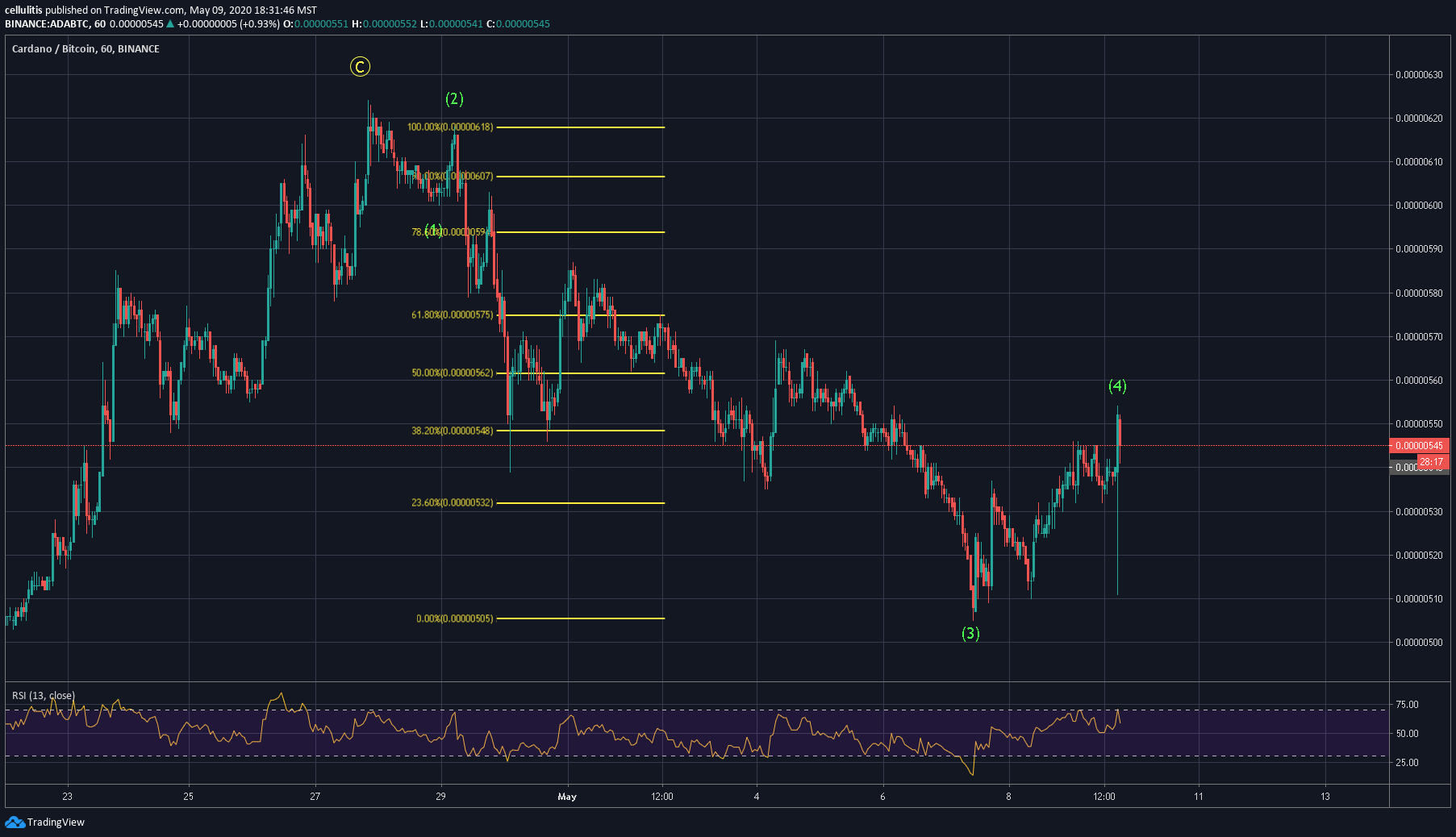Click the 0.00000500 price axis label
Image resolution: width=1456 pixels, height=837 pixels.
tap(1419, 643)
